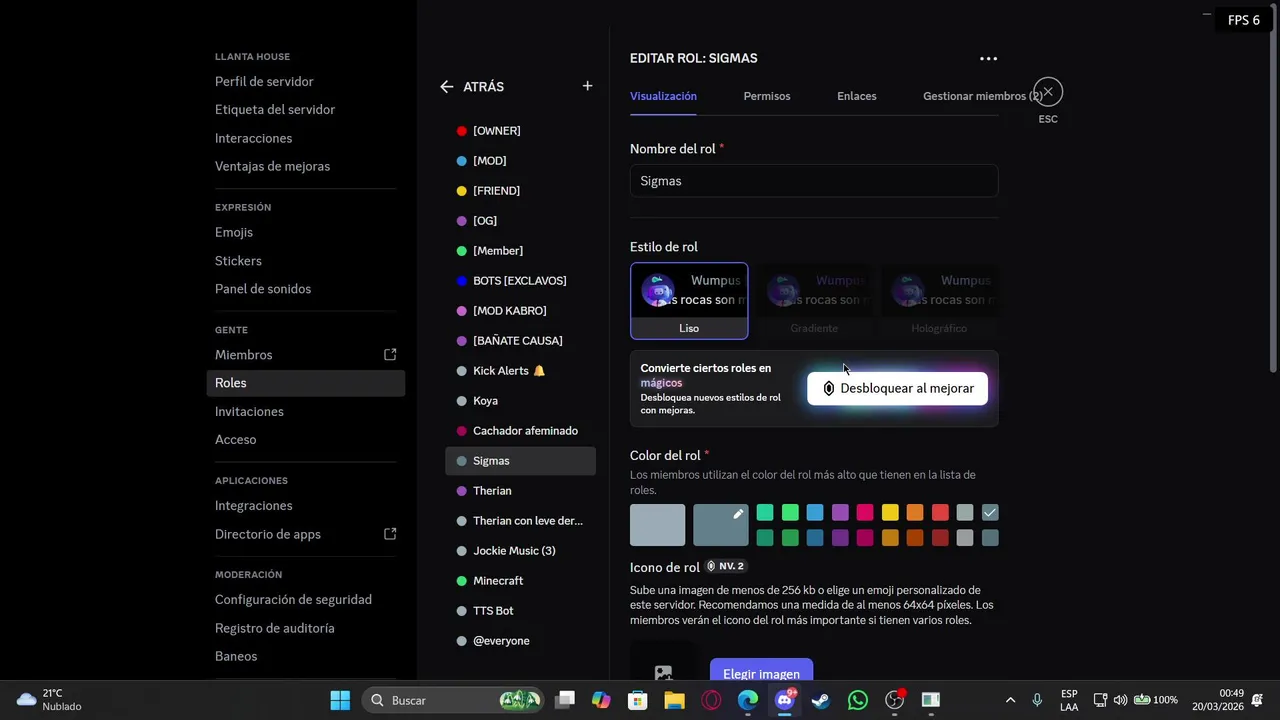Open Steam from the taskbar

pos(821,700)
